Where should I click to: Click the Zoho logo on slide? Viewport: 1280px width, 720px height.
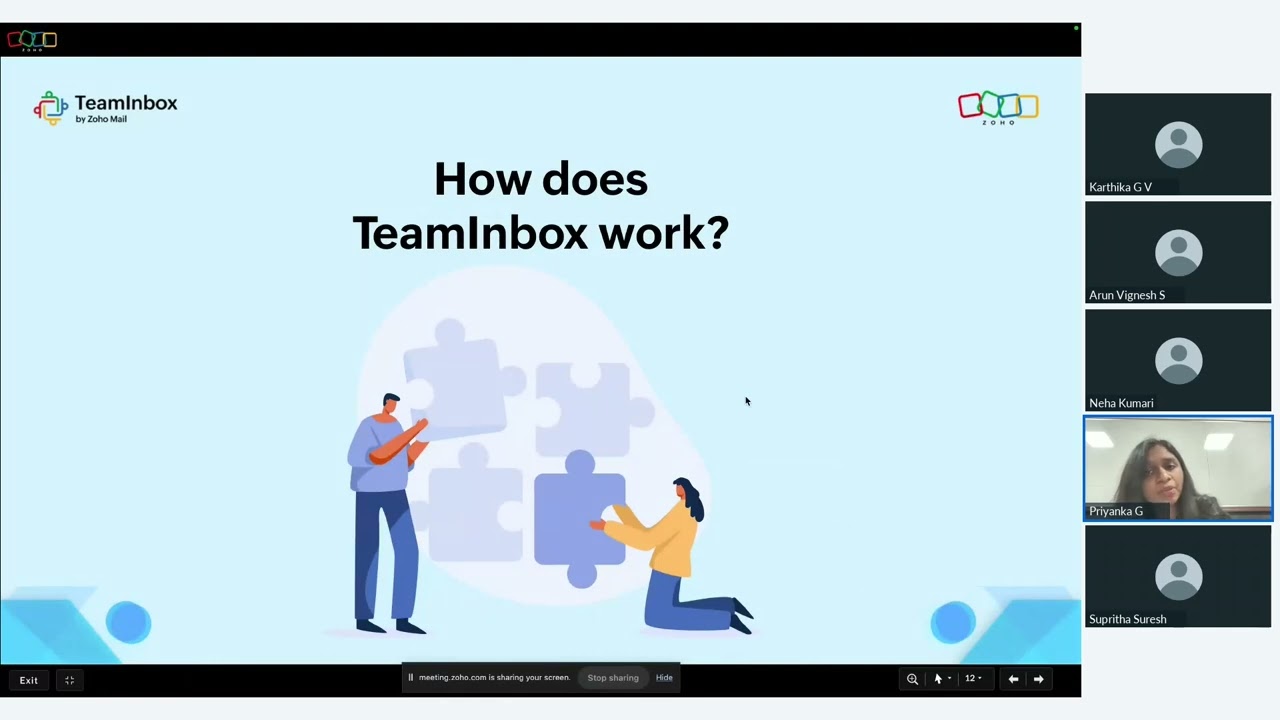(x=998, y=107)
